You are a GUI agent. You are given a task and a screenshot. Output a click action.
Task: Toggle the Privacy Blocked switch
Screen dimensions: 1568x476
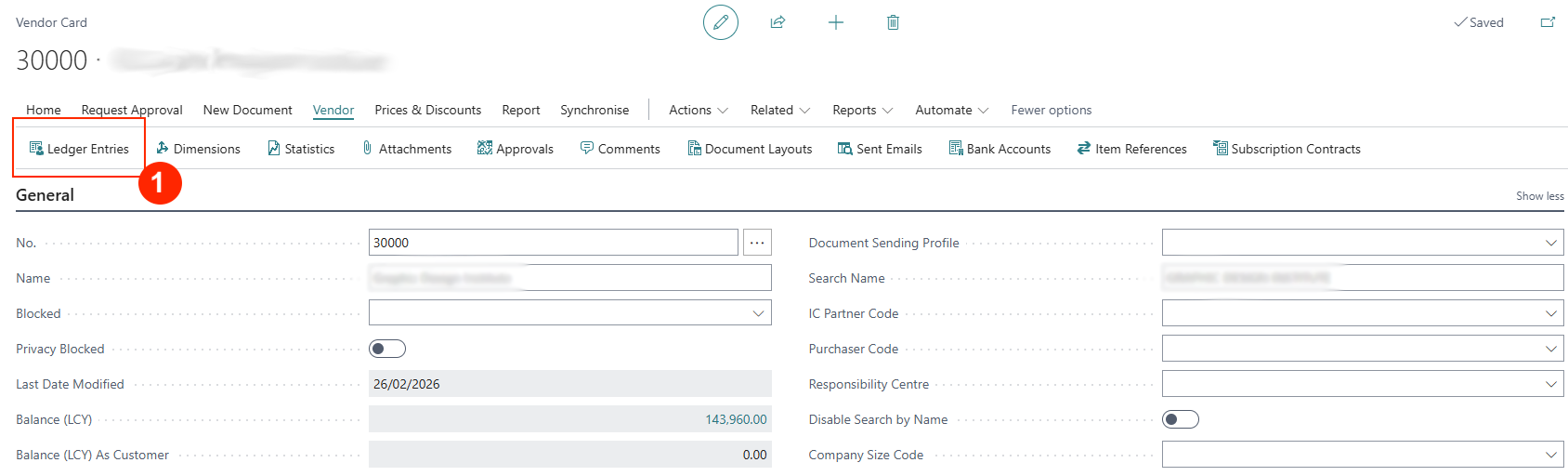click(x=387, y=349)
